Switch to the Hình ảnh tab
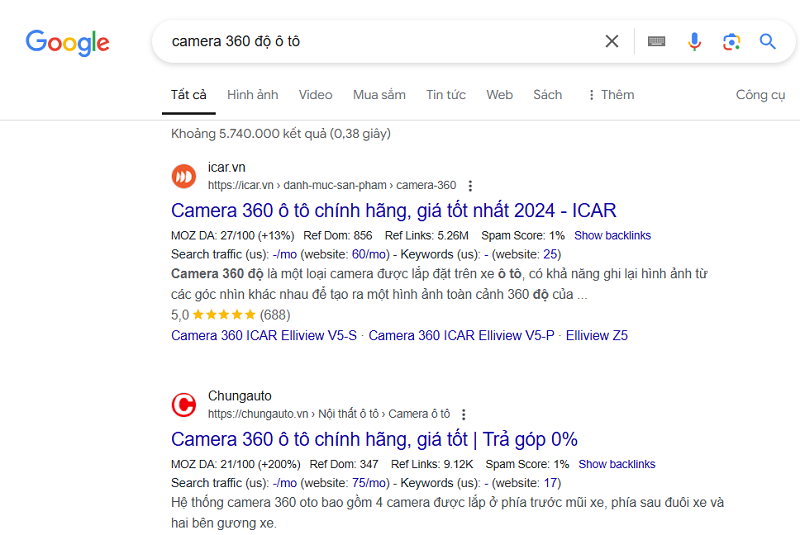Screen dimensions: 800x535 [253, 95]
